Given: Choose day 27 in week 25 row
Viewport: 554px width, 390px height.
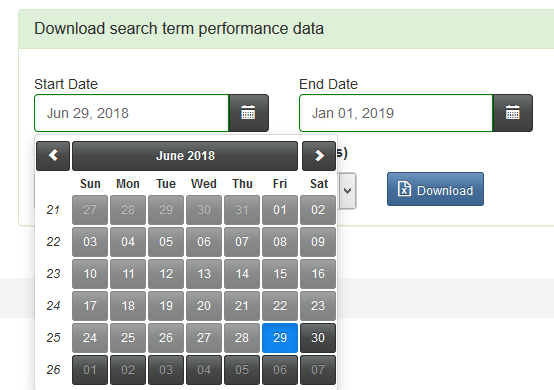Looking at the screenshot, I should click(x=204, y=338).
